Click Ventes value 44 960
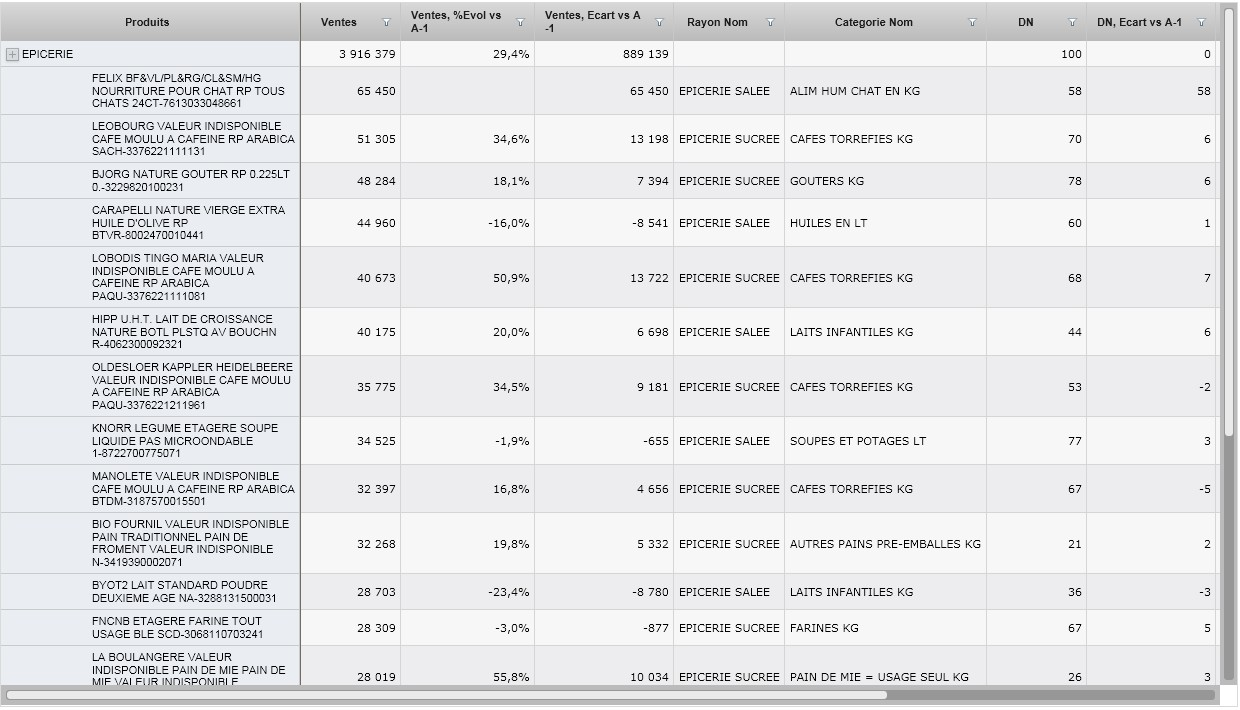The height and width of the screenshot is (710, 1240). click(x=376, y=223)
